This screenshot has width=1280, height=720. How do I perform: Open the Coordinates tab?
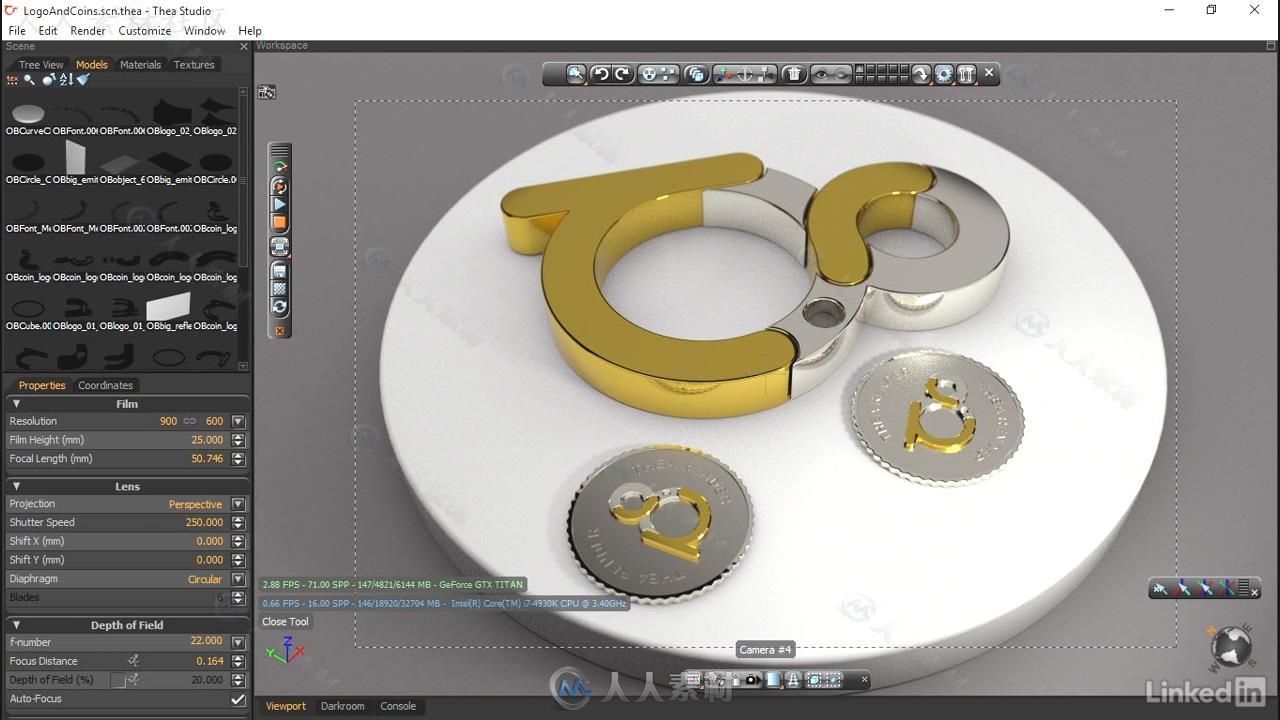pos(105,385)
